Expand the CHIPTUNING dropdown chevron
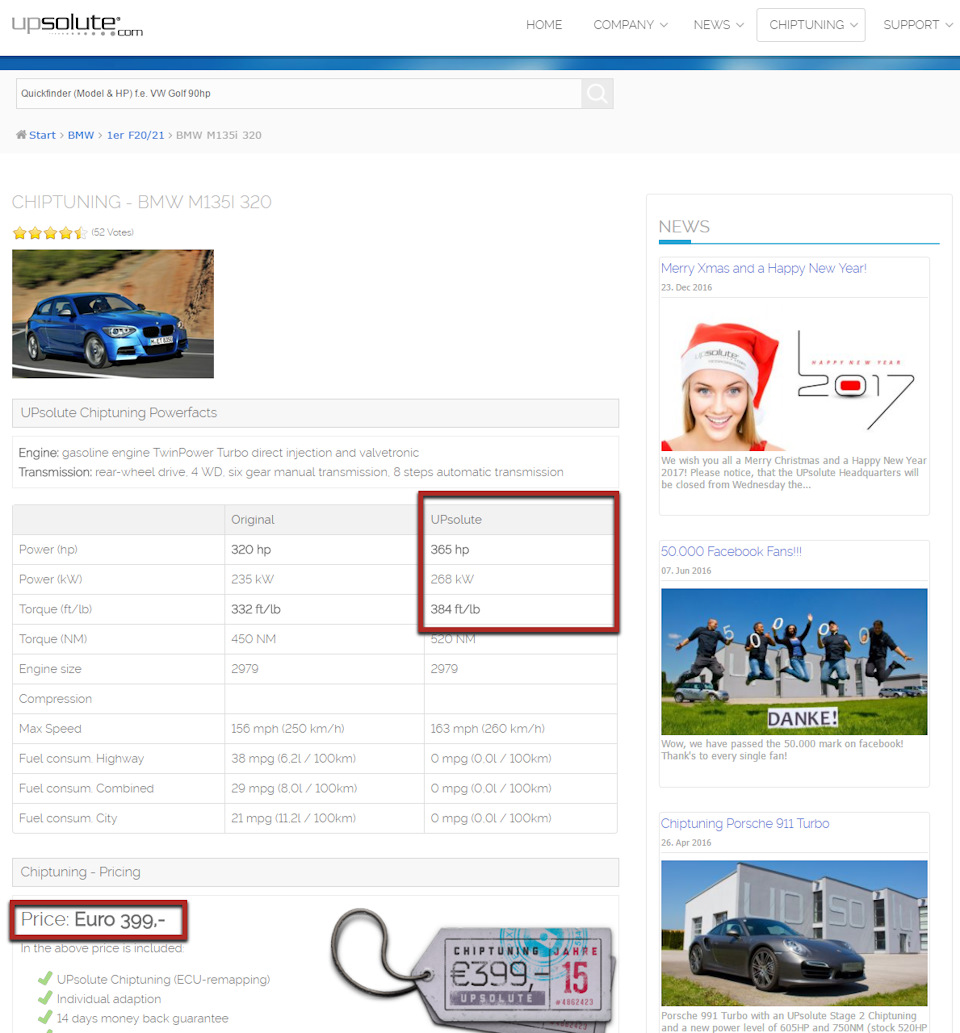 854,25
